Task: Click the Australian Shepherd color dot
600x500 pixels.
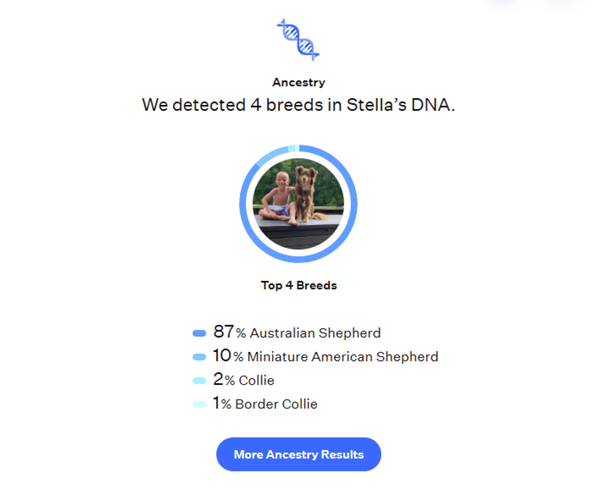Action: pyautogui.click(x=199, y=333)
